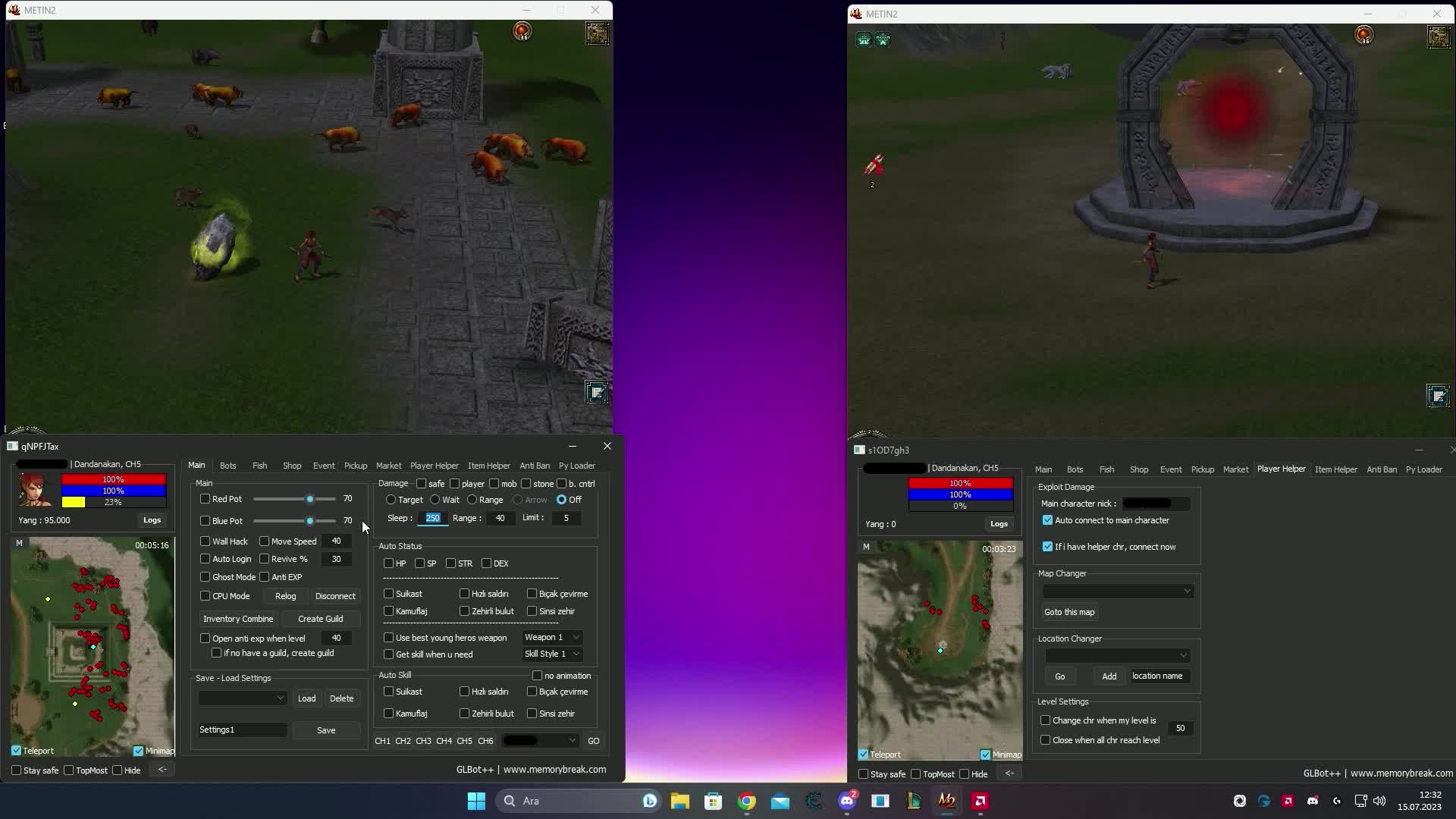The width and height of the screenshot is (1456, 819).
Task: Open the minimap overview icon top-right of left game
Action: (x=598, y=33)
